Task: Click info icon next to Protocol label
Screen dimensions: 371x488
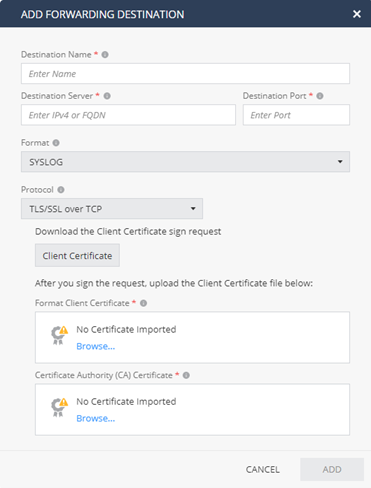Action: coord(61,190)
